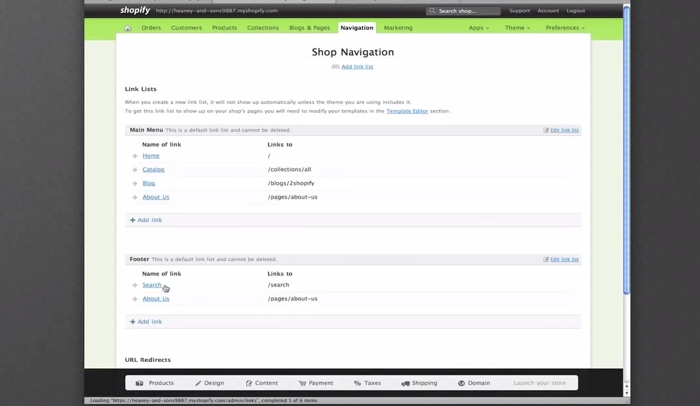Open the Apps dropdown menu

479,28
